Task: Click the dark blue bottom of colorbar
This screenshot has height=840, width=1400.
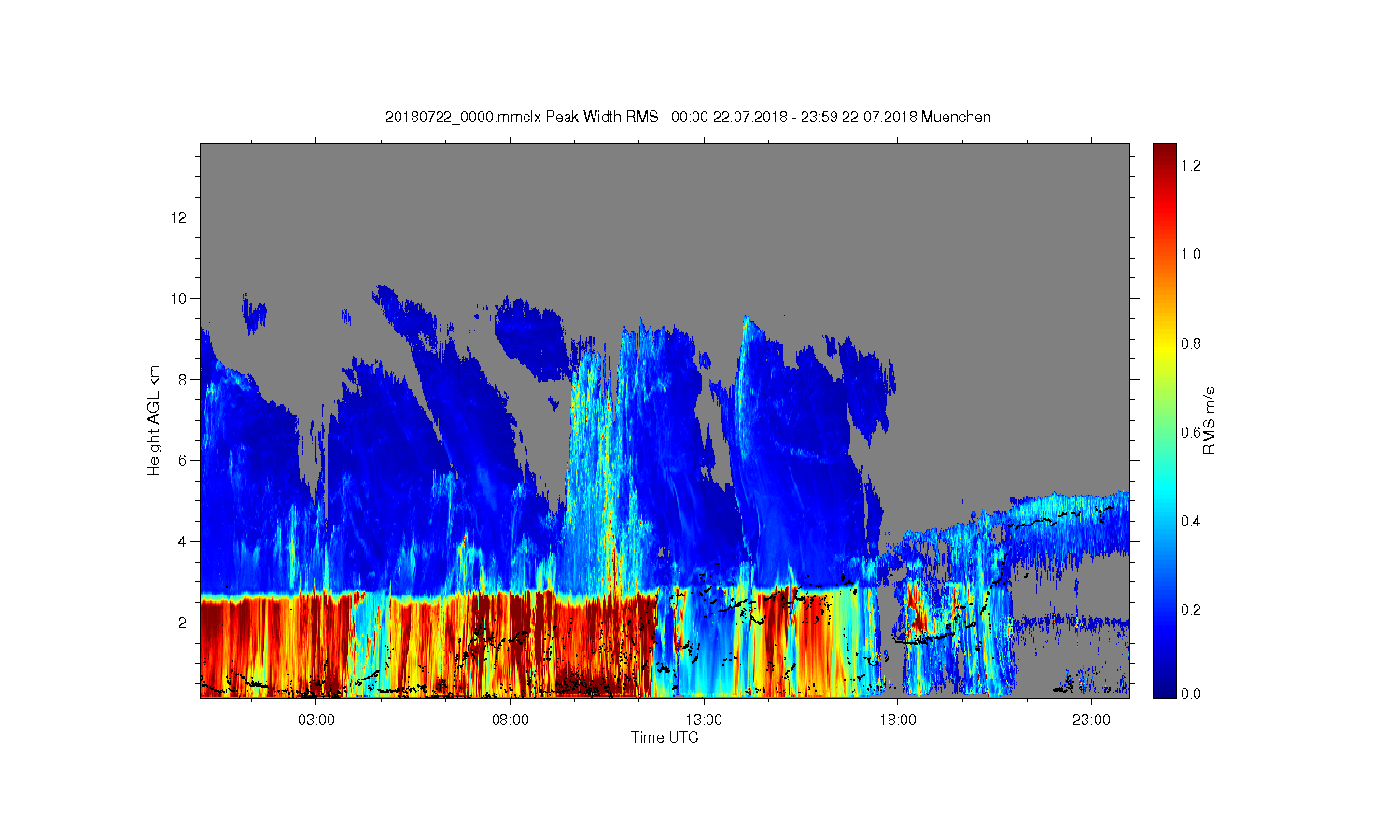Action: [x=1164, y=689]
